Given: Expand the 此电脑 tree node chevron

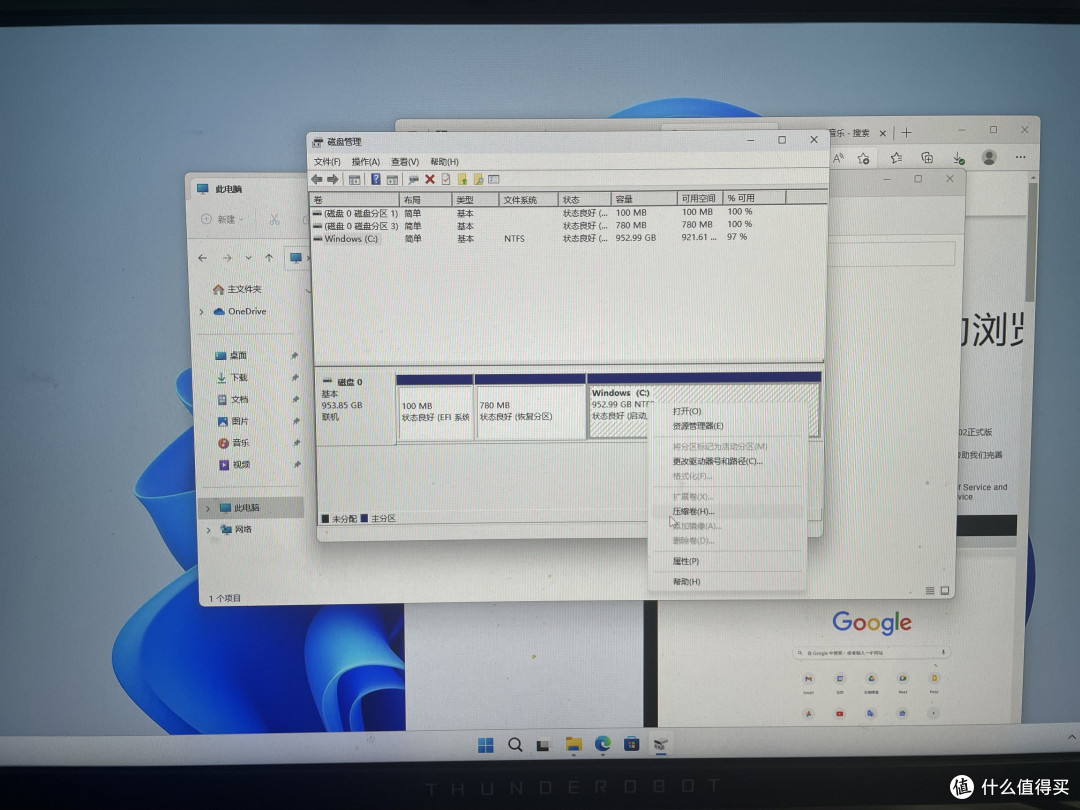Looking at the screenshot, I should (208, 508).
